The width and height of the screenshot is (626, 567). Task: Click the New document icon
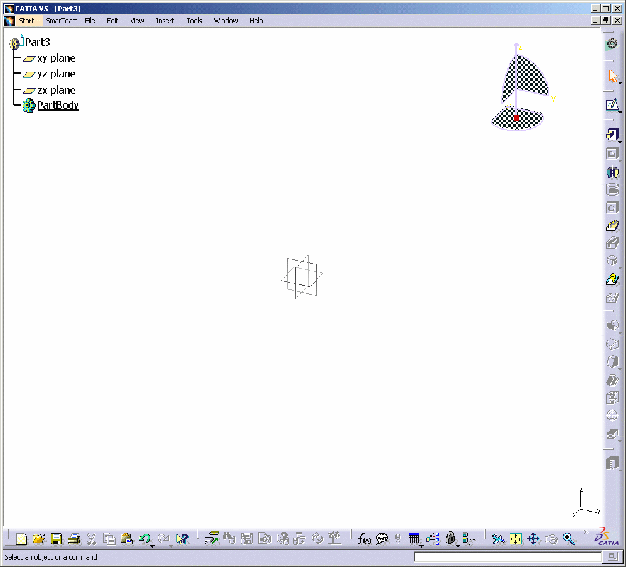click(x=21, y=539)
